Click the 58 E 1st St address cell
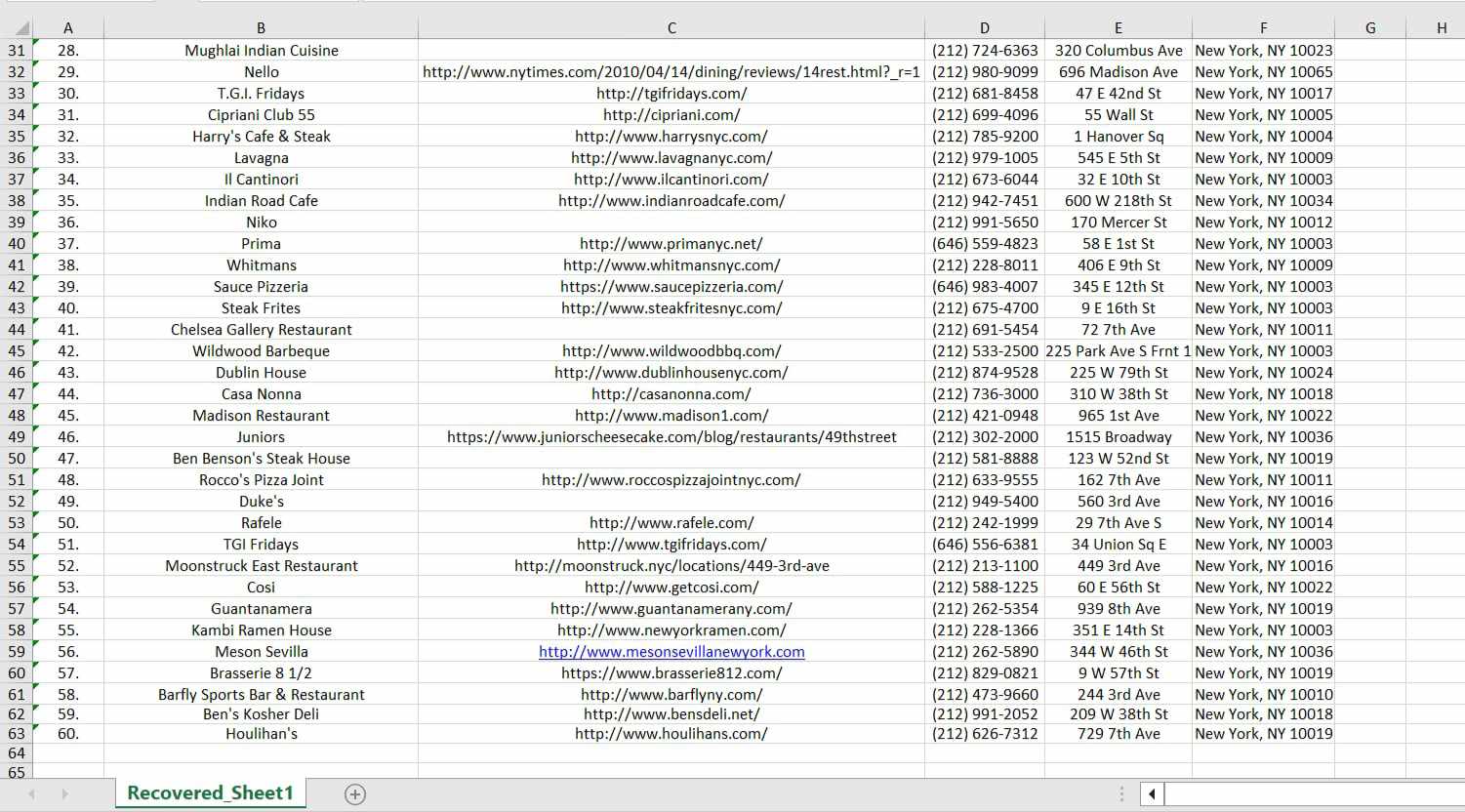Viewport: 1465px width, 812px height. [1119, 244]
